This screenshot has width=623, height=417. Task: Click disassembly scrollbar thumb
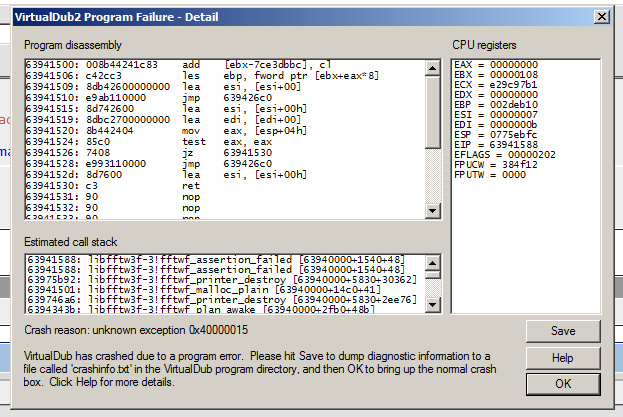coord(432,112)
